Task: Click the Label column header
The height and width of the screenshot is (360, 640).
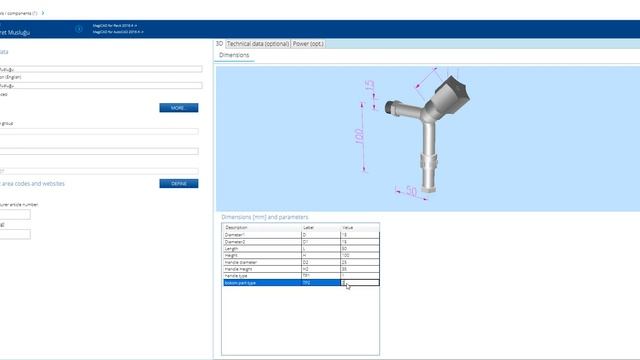Action: pyautogui.click(x=321, y=228)
